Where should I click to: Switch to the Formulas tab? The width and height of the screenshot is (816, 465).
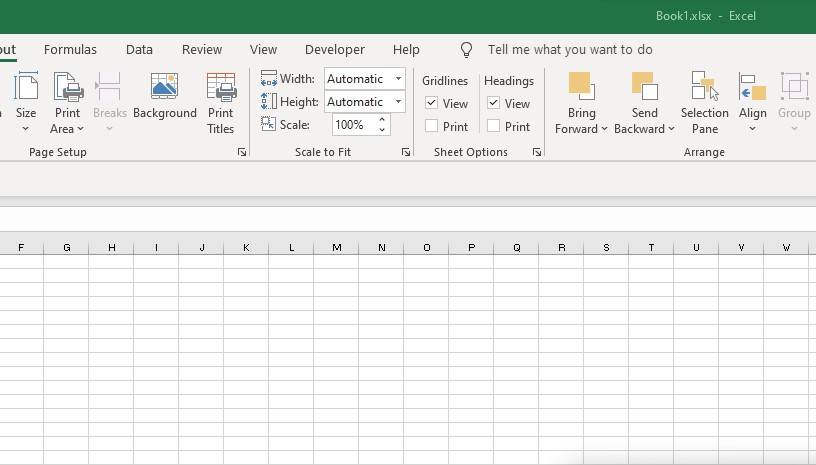(70, 49)
